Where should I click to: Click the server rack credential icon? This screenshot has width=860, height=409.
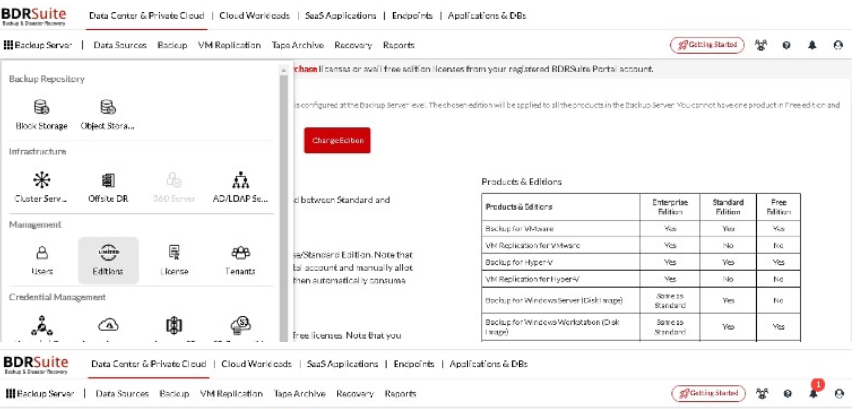[x=174, y=325]
